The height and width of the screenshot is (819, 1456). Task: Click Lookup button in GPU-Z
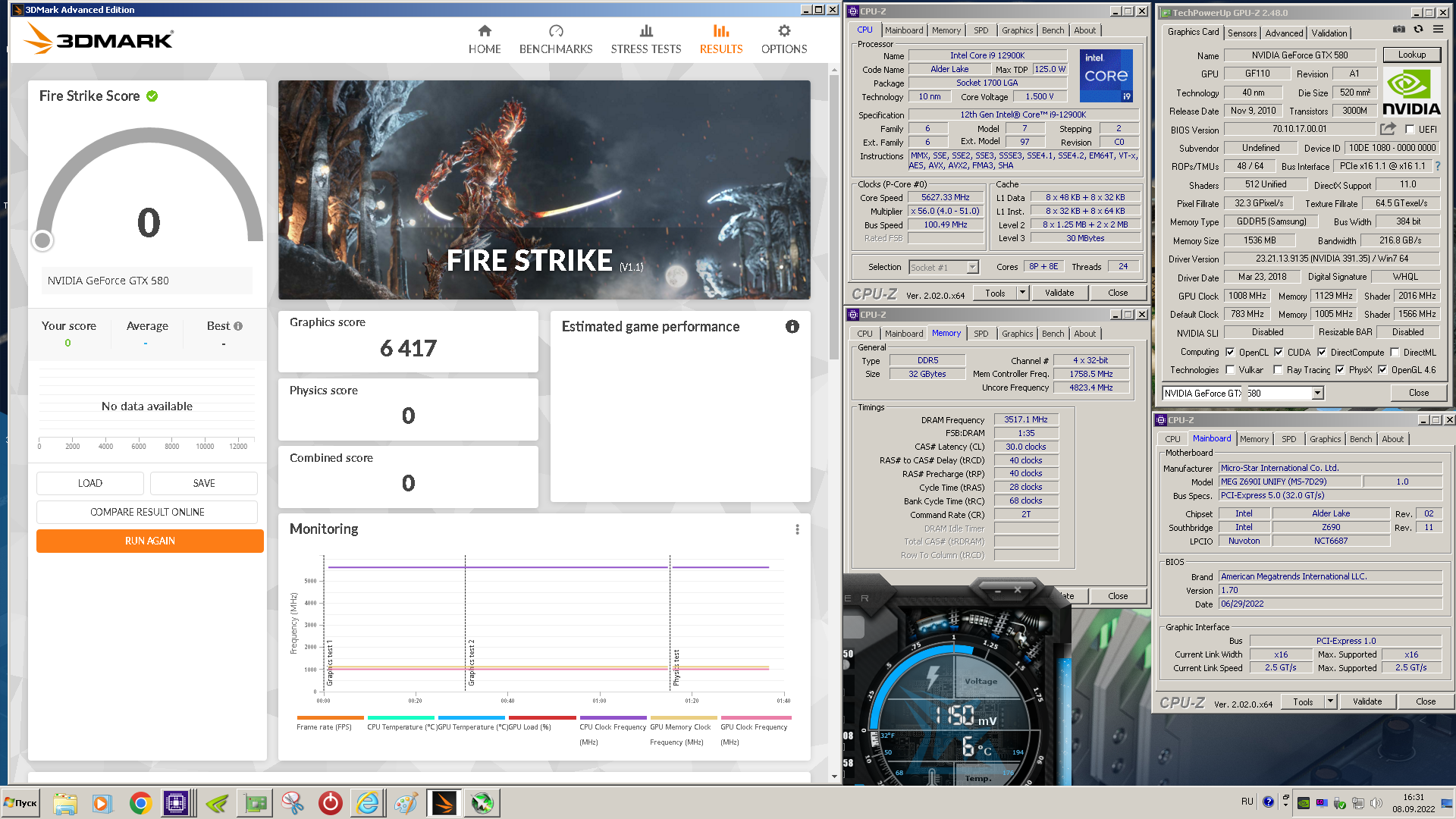click(x=1411, y=55)
